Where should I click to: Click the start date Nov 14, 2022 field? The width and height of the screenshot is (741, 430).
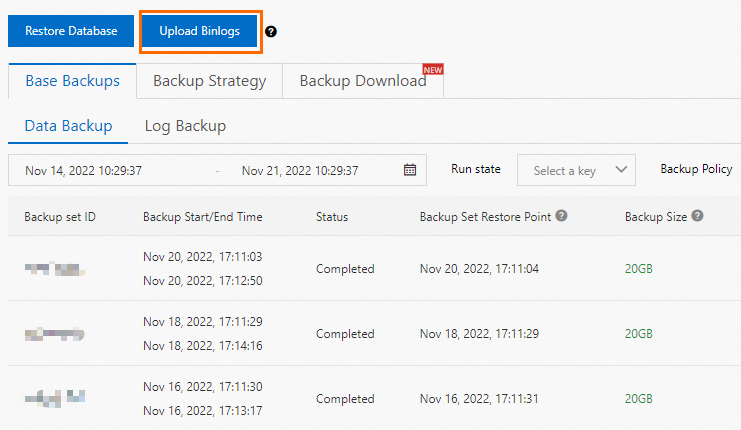[x=84, y=170]
